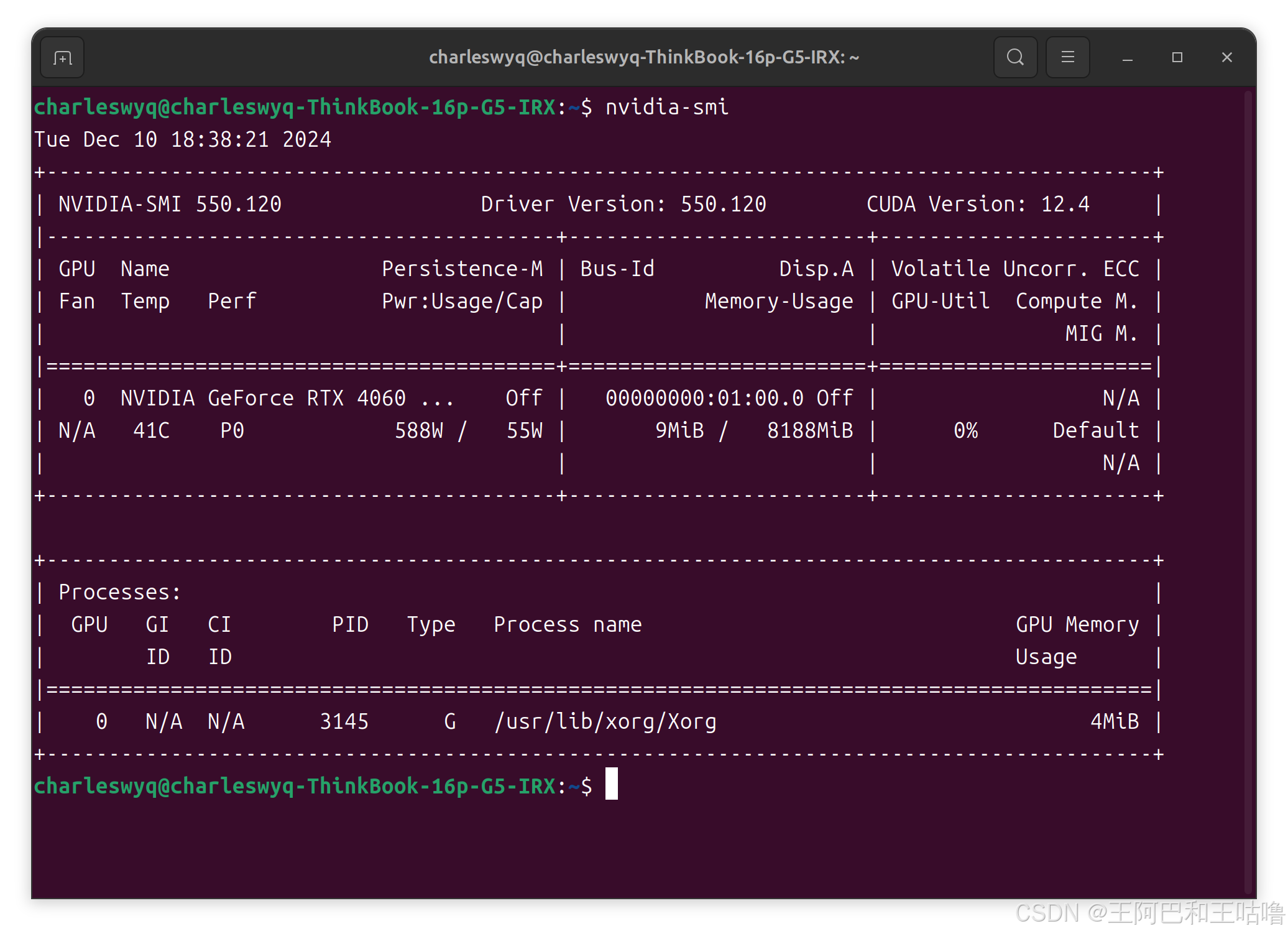
Task: Click the /usr/lib/xorg/Xorg process name
Action: [605, 721]
